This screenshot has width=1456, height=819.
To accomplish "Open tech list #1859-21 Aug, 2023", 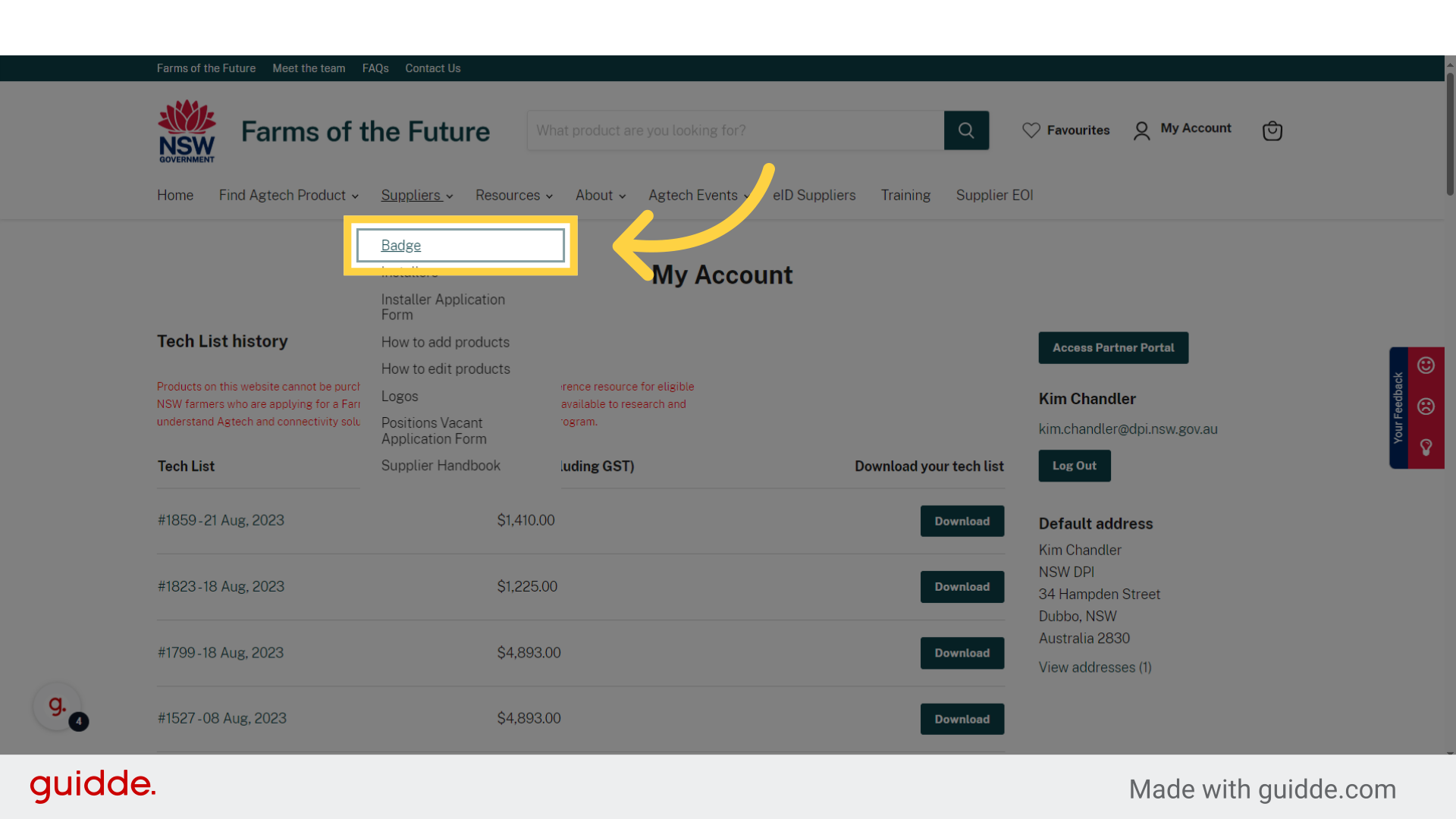I will [221, 520].
